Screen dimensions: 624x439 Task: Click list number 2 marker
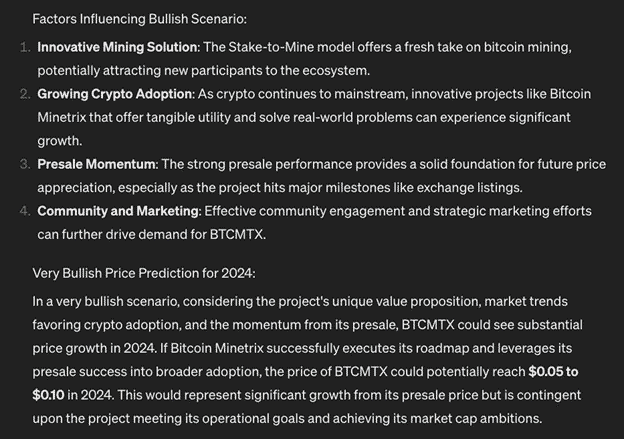point(25,94)
